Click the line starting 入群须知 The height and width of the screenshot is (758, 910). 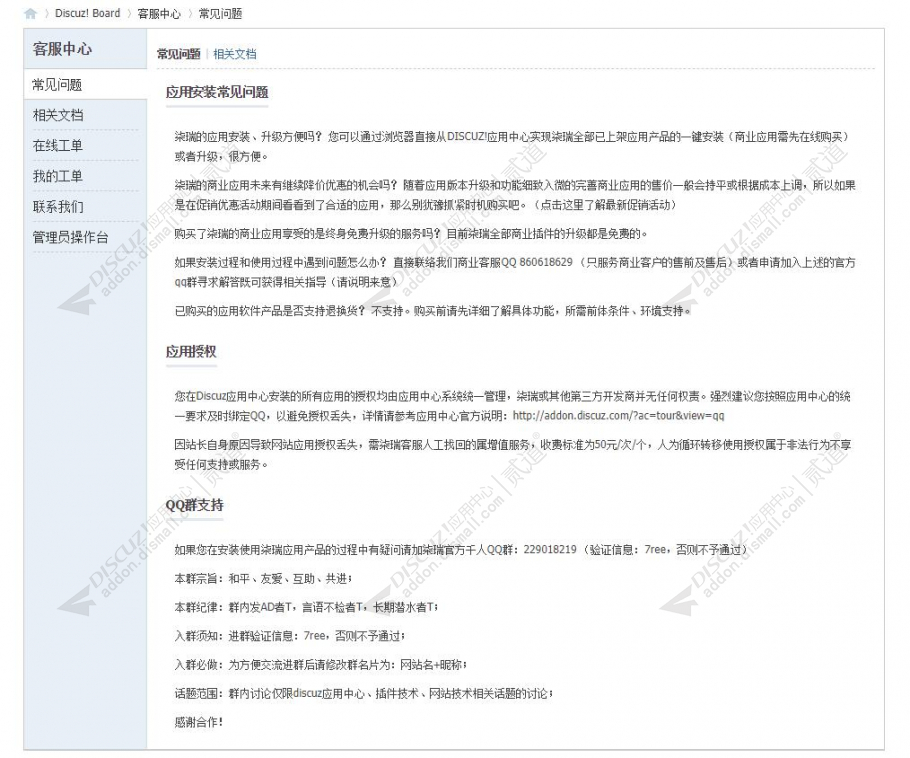tap(290, 636)
